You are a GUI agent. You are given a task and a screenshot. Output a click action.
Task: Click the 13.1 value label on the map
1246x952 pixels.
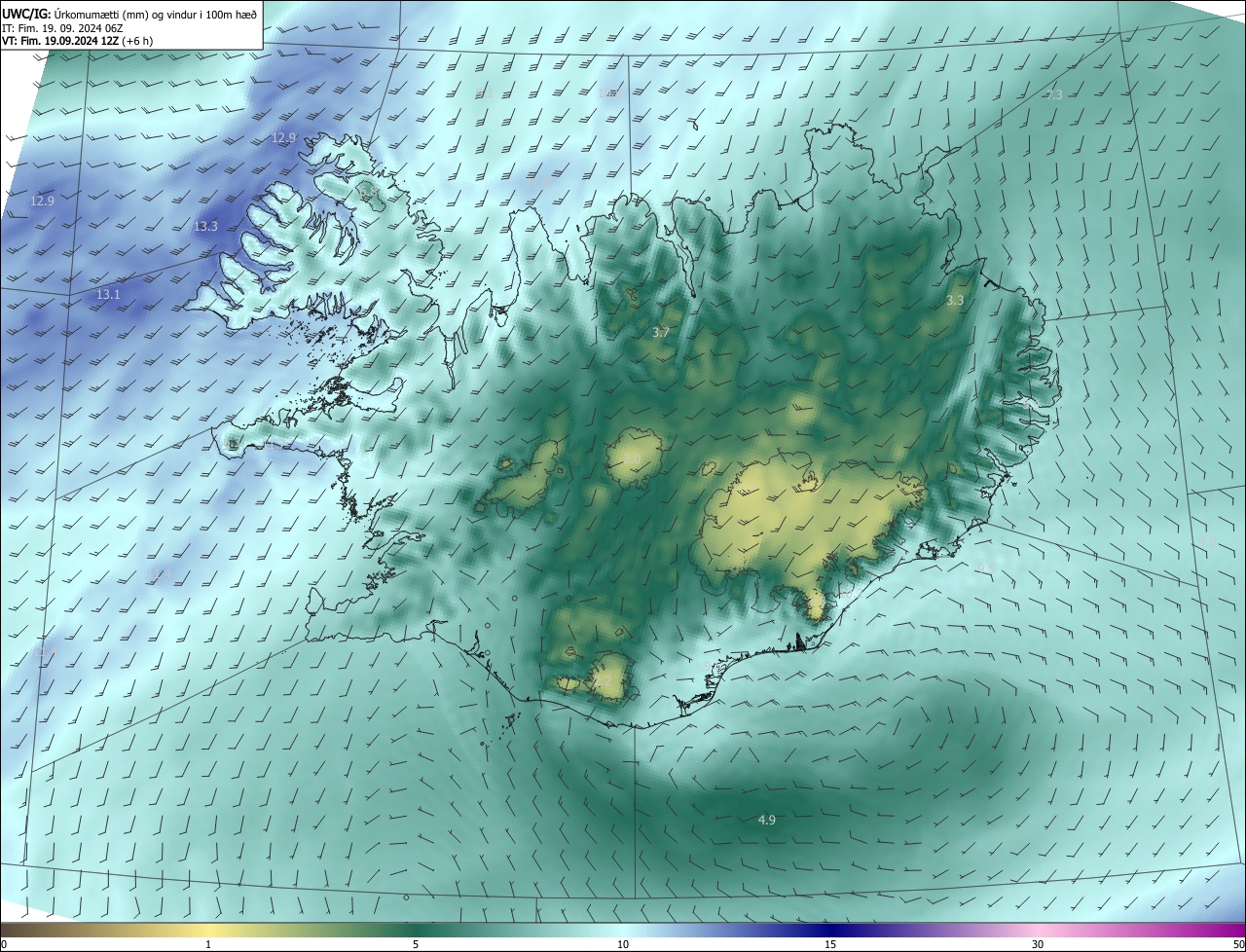(x=108, y=294)
